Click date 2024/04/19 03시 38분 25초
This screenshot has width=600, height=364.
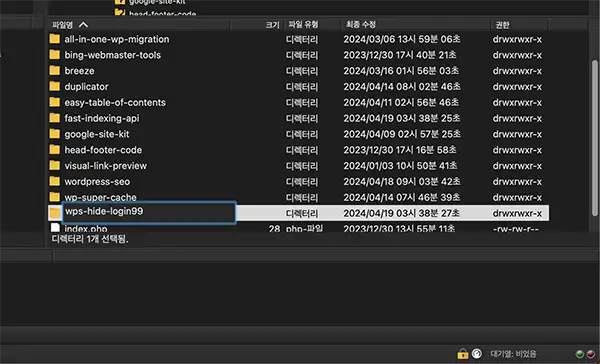[402, 118]
